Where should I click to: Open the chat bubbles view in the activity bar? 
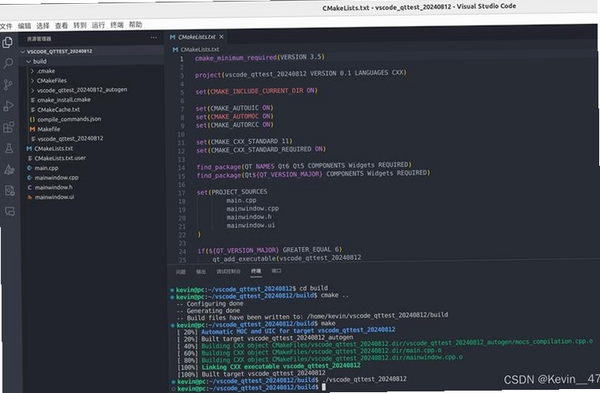(x=10, y=211)
